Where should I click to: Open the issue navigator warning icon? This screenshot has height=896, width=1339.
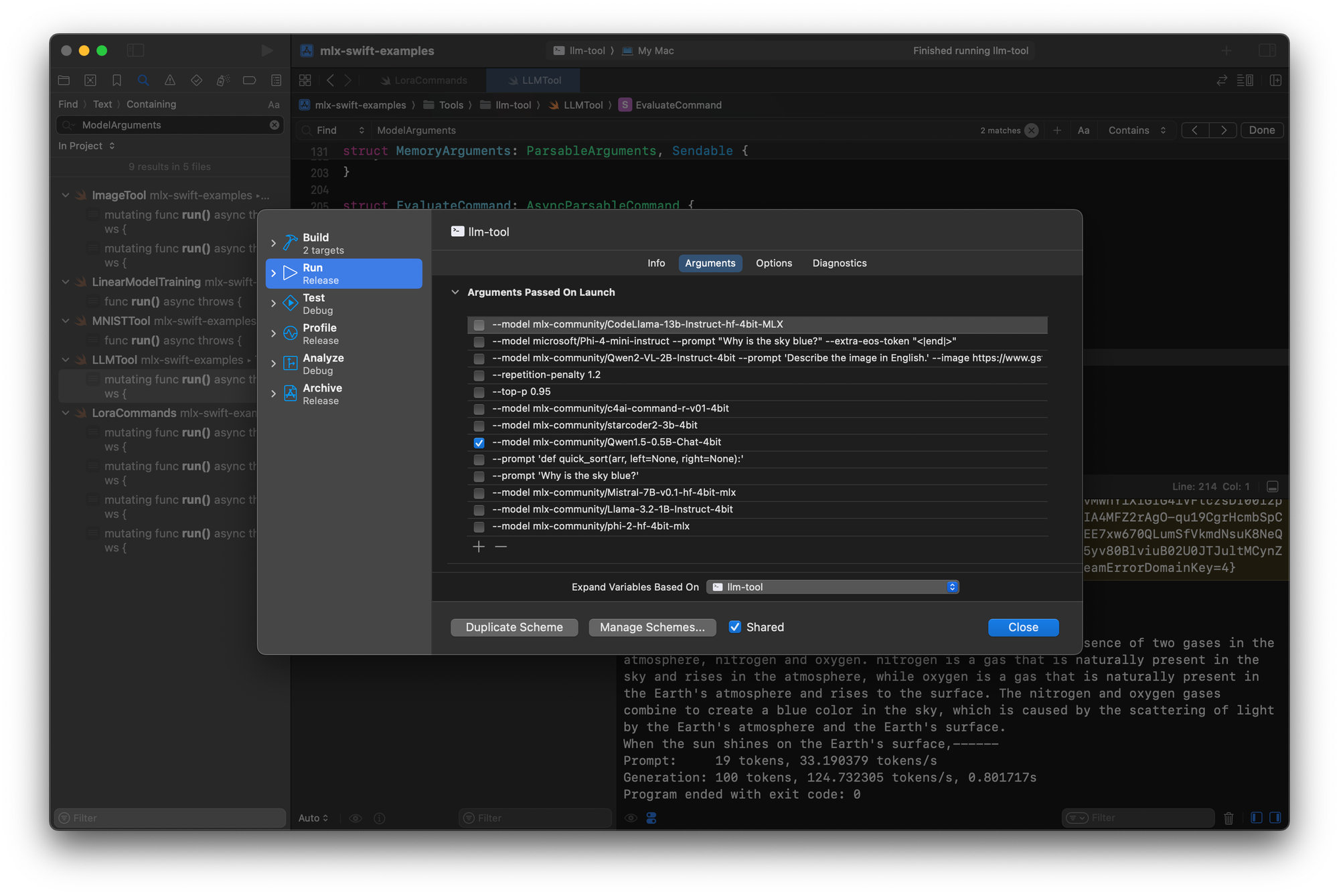170,80
